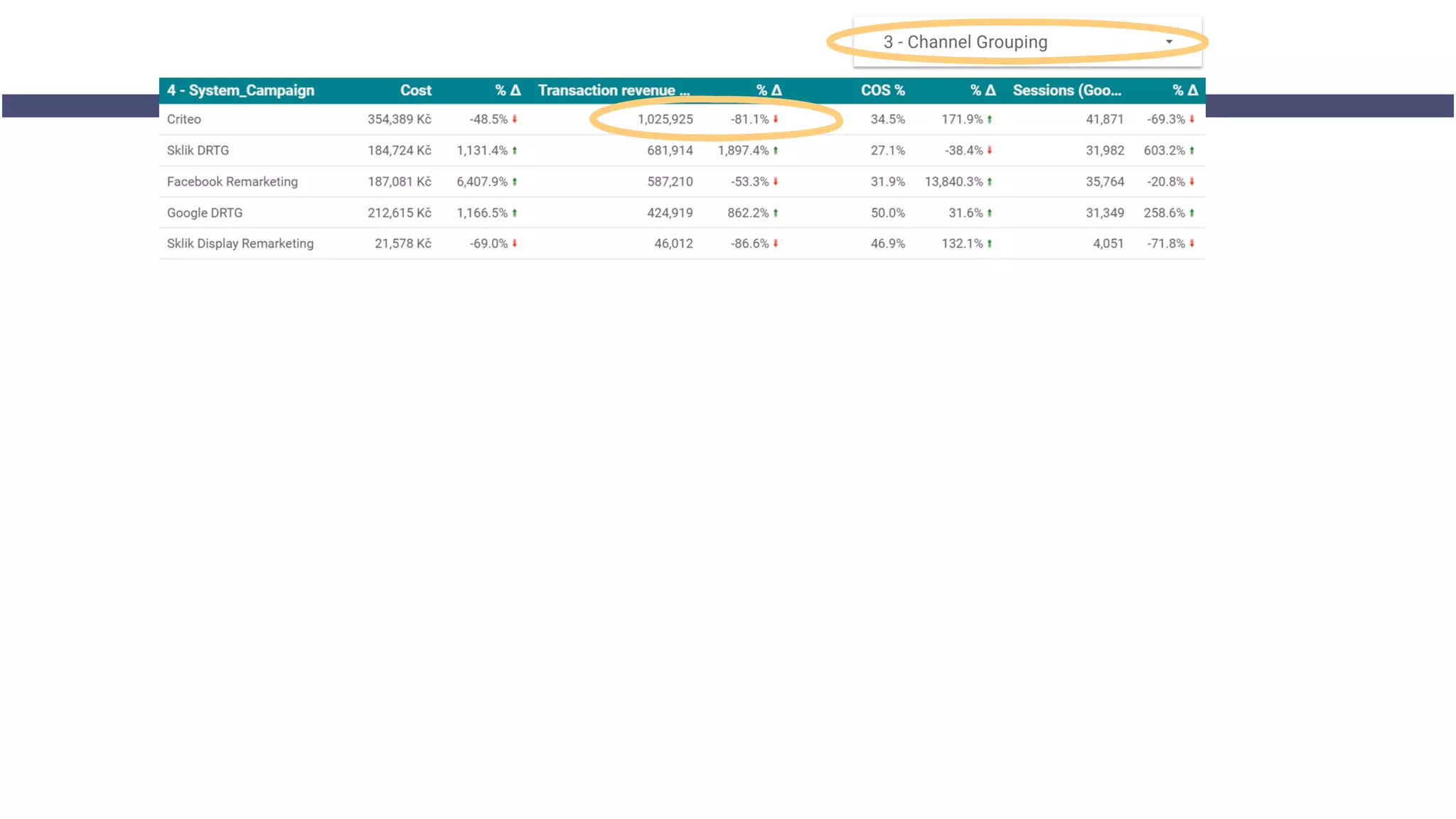Click the 3 - Channel Grouping selector text
Image resolution: width=1456 pixels, height=819 pixels.
(x=965, y=42)
